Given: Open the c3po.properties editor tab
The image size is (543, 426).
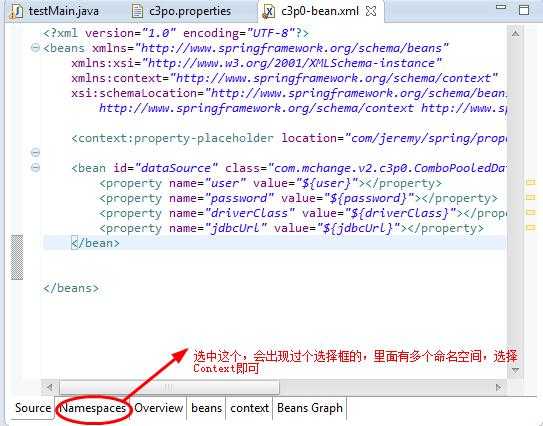Looking at the screenshot, I should pyautogui.click(x=182, y=11).
